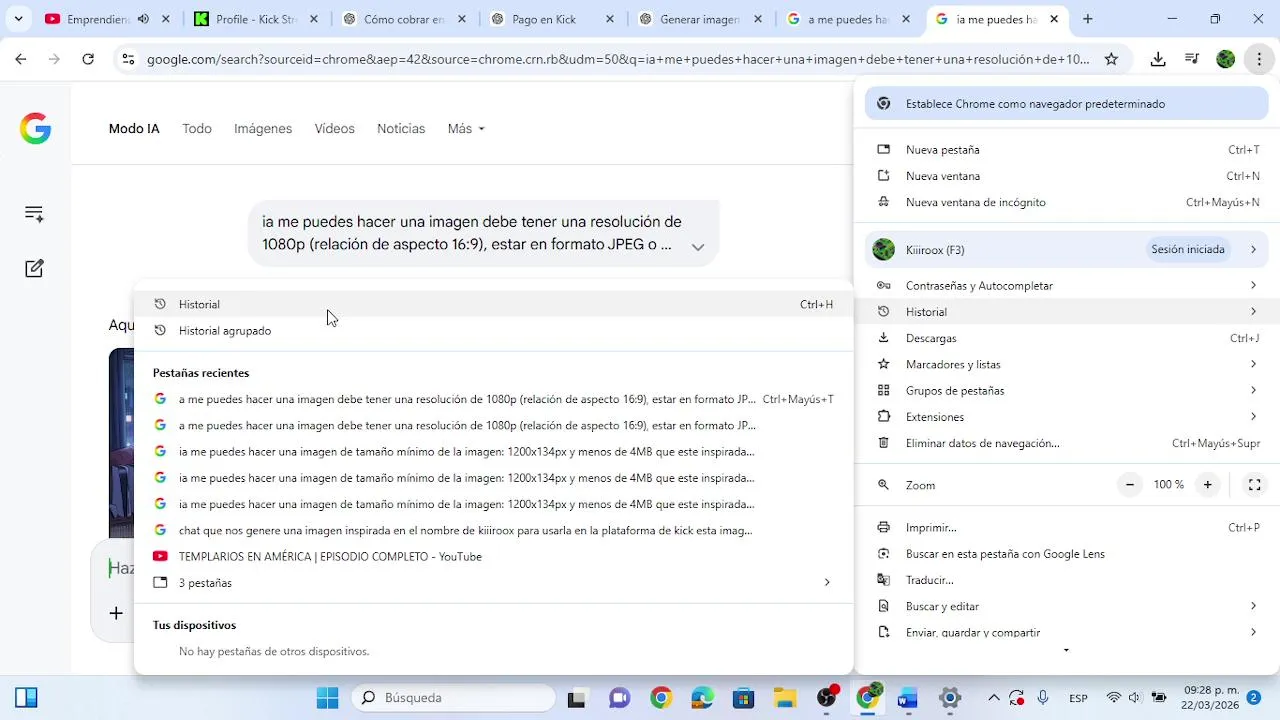Open Edge browser from taskbar
The width and height of the screenshot is (1280, 720).
702,698
